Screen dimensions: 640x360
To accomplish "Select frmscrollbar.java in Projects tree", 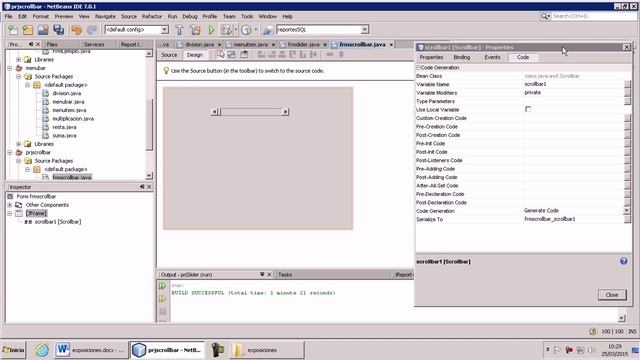I will [x=72, y=178].
